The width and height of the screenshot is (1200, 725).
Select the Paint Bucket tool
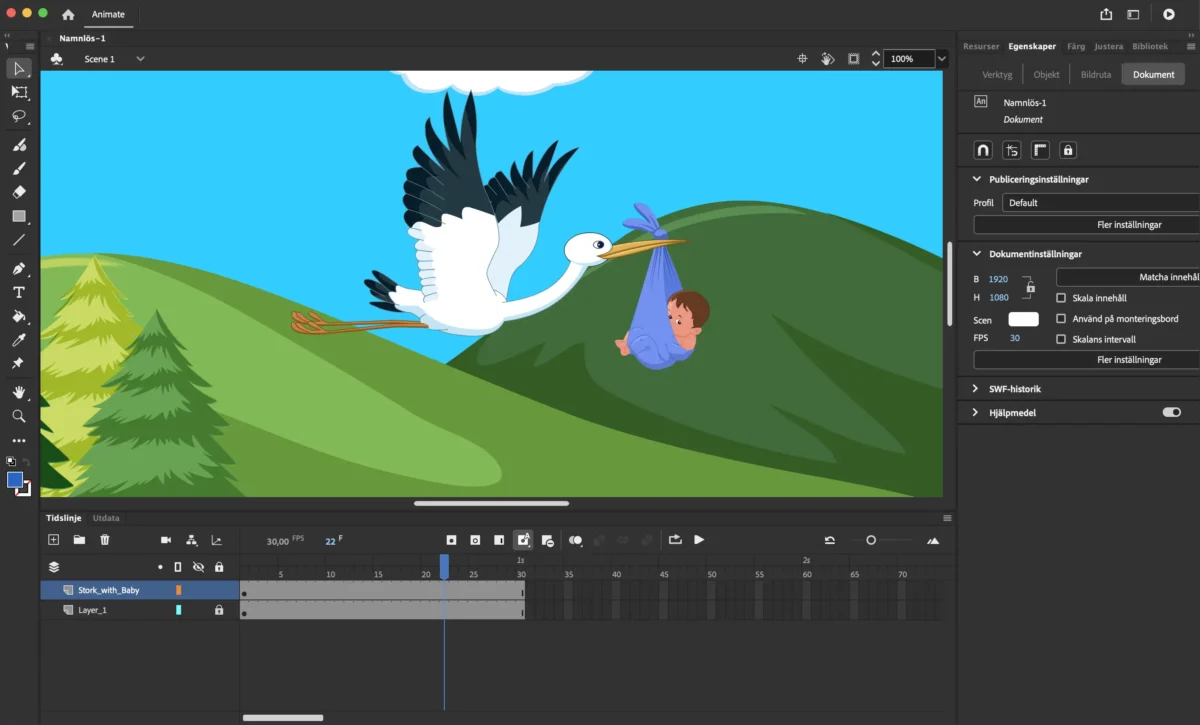(x=19, y=316)
